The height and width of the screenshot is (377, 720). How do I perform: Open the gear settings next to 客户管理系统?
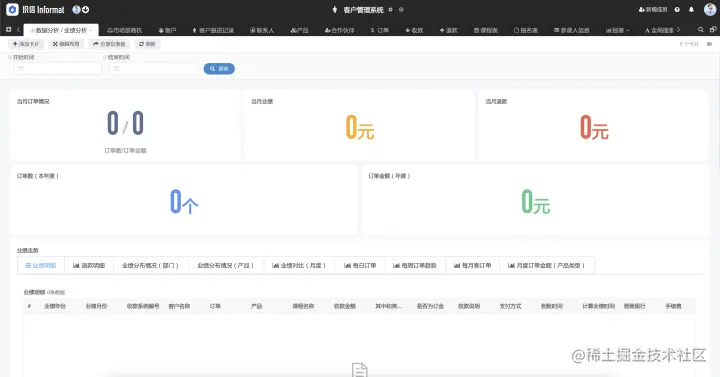(x=390, y=10)
